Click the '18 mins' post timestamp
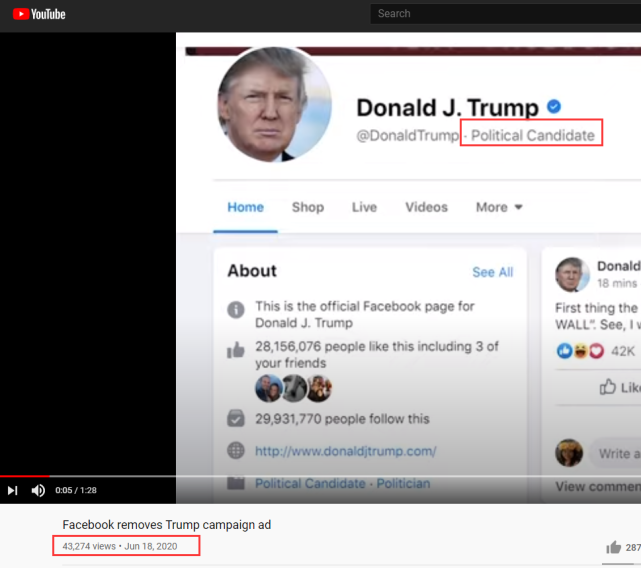The width and height of the screenshot is (641, 568). 617,283
